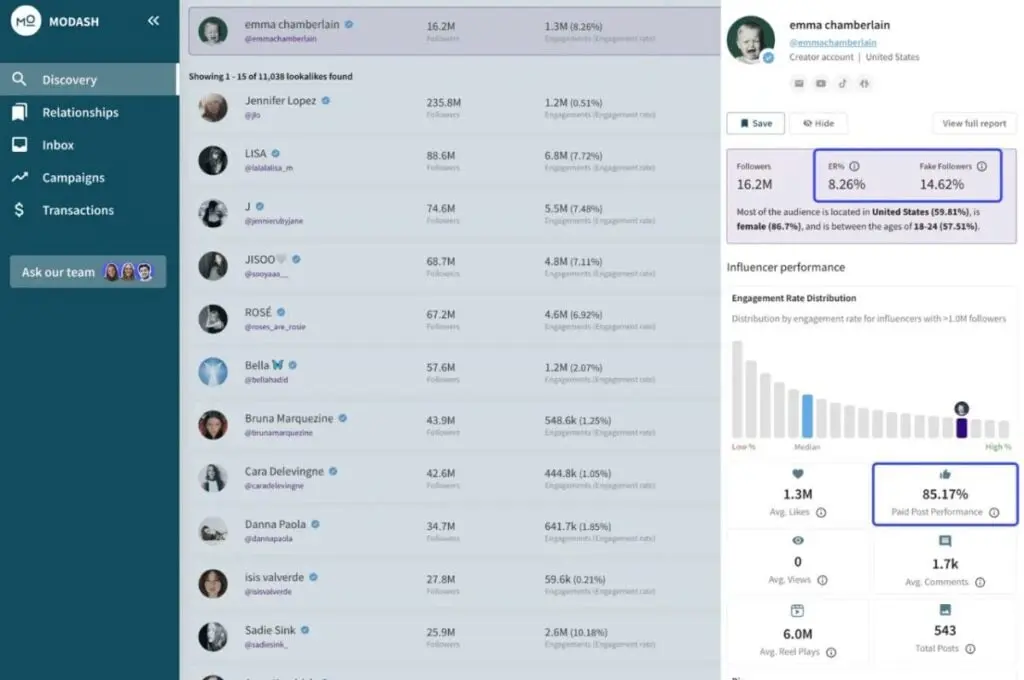Open Bruna Marquezine's row
Viewport: 1024px width, 680px height.
(x=455, y=425)
